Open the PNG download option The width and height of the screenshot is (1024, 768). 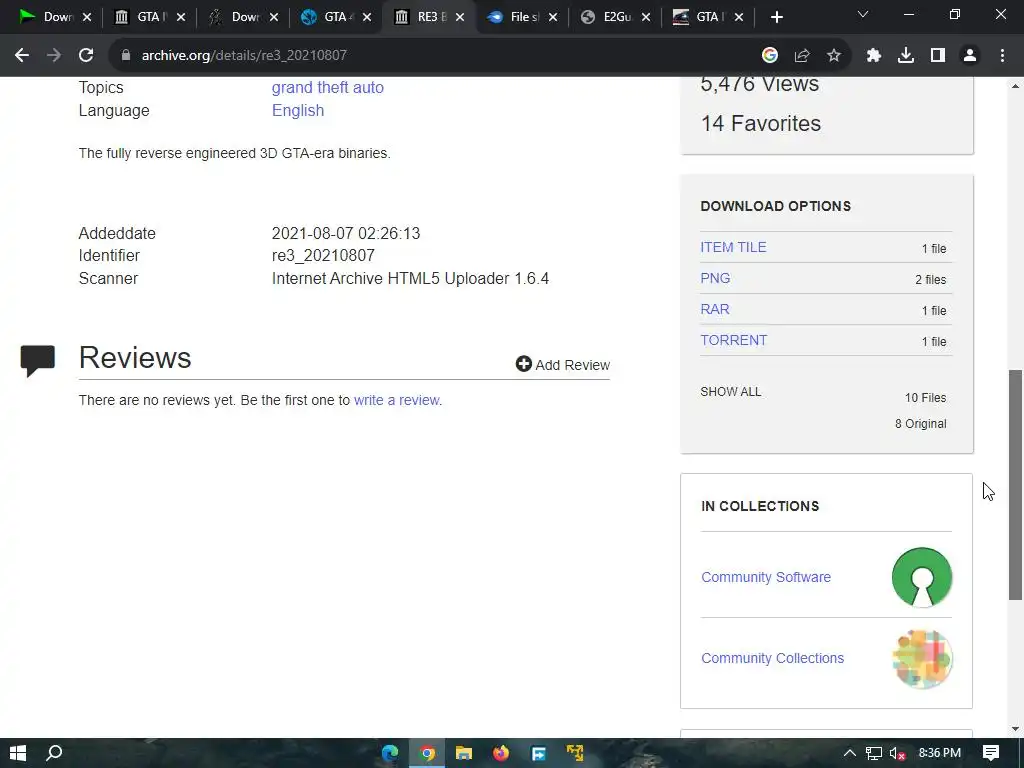tap(715, 278)
